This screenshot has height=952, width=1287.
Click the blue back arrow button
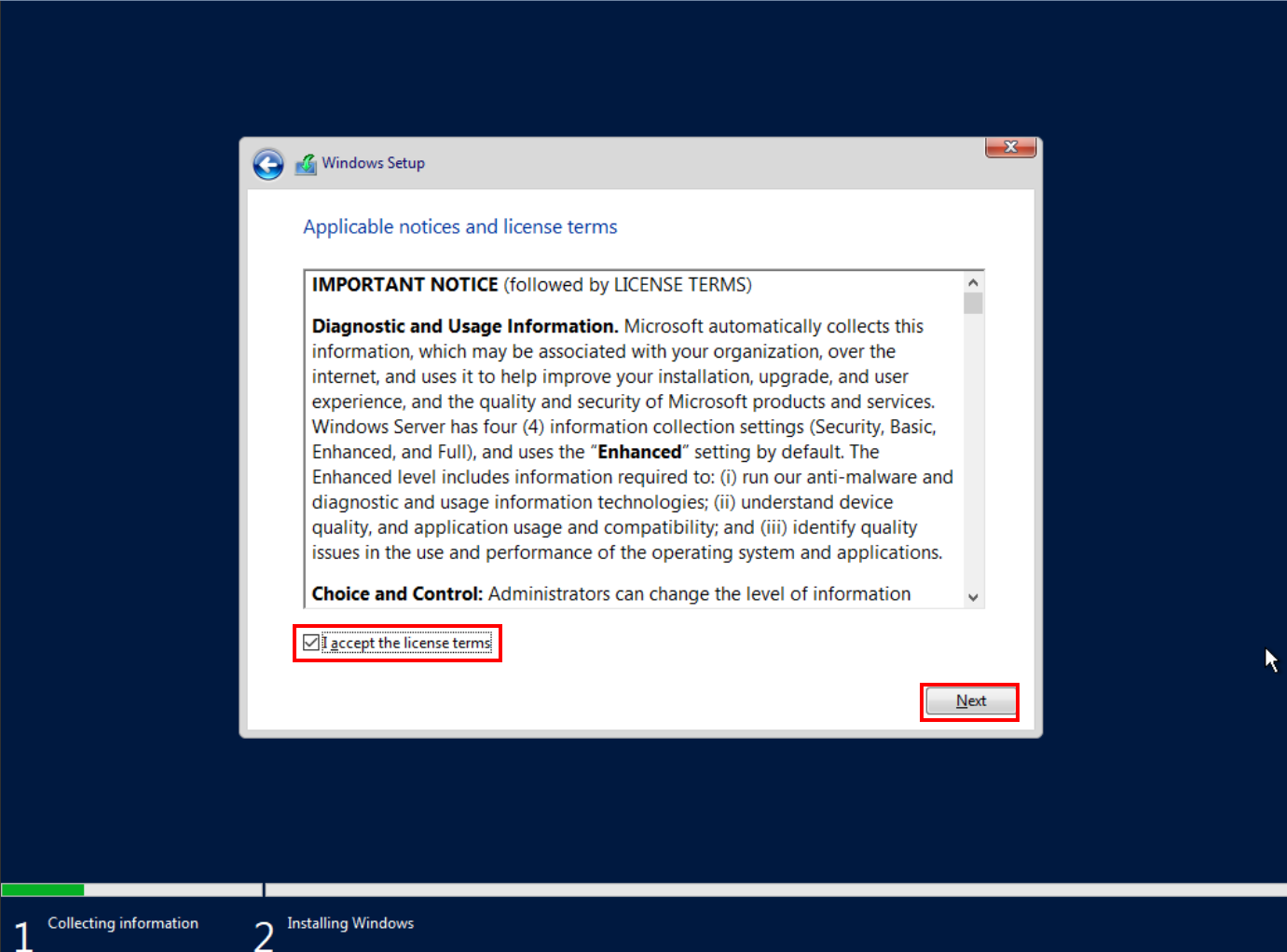point(268,165)
